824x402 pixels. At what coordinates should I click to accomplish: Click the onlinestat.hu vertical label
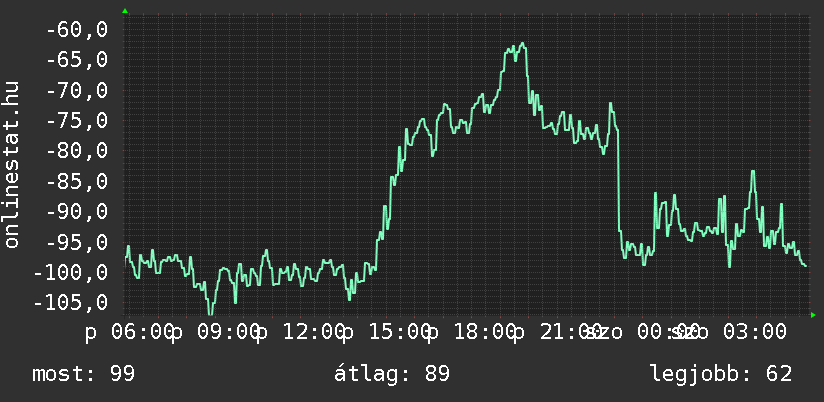pos(13,165)
